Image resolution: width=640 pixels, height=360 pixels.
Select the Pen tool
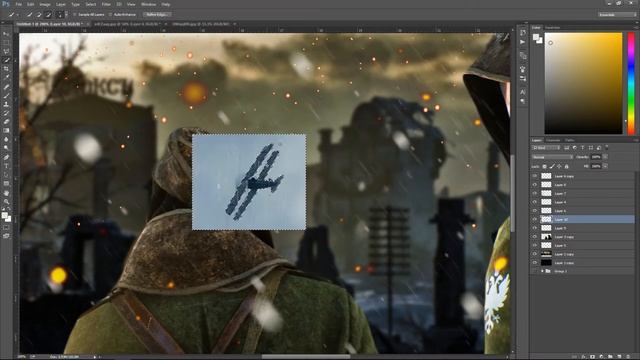pos(6,157)
